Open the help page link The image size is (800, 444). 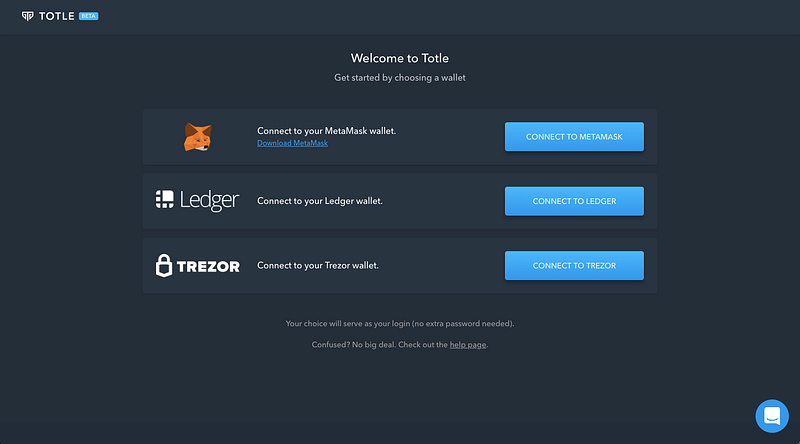pos(468,345)
